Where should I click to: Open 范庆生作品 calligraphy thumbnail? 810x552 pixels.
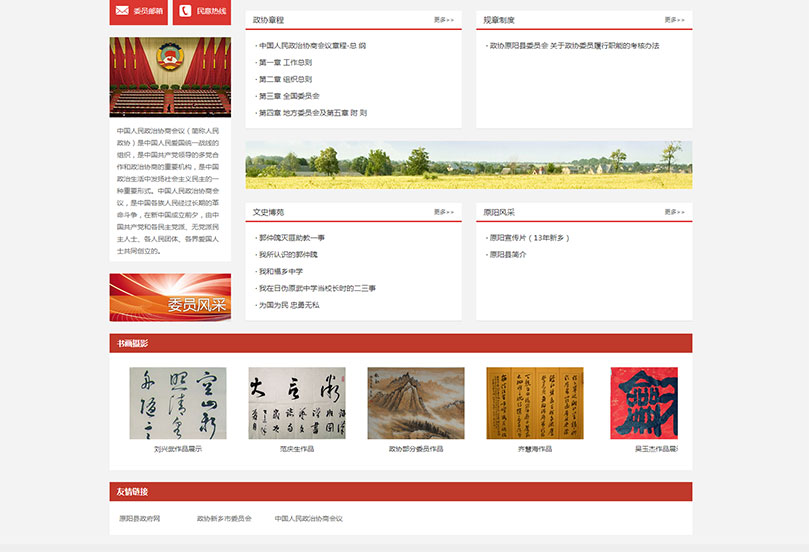pyautogui.click(x=297, y=403)
